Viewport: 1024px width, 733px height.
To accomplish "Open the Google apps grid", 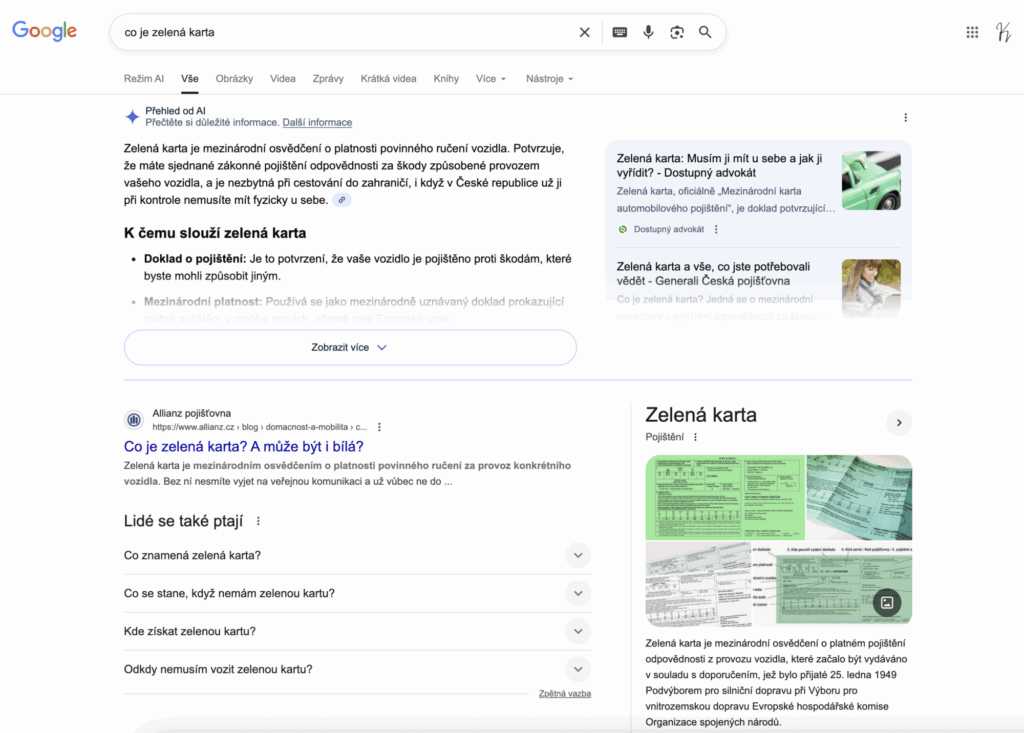I will (x=972, y=32).
